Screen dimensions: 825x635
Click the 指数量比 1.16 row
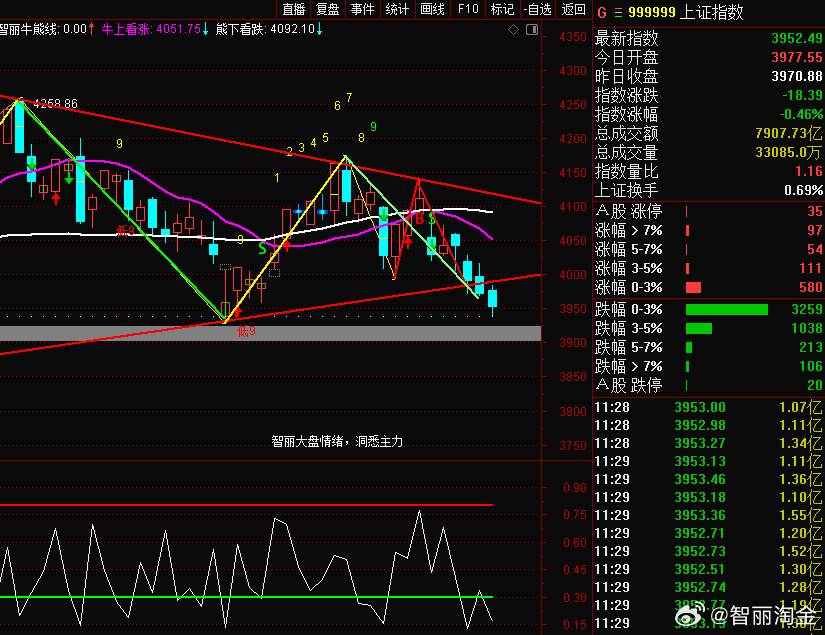709,172
